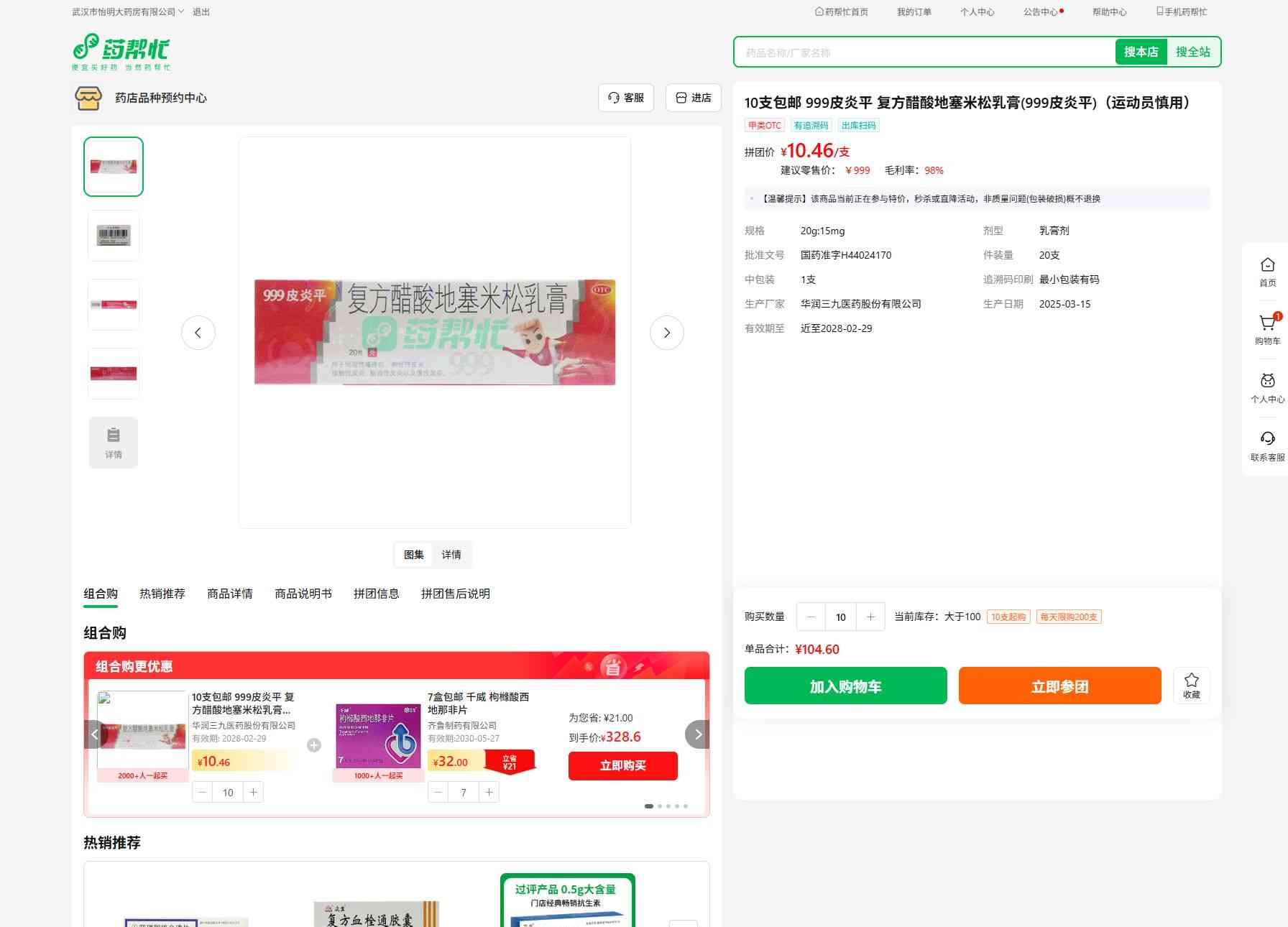Switch to 详情 view under the product image
Viewport: 1288px width, 927px height.
pyautogui.click(x=451, y=555)
